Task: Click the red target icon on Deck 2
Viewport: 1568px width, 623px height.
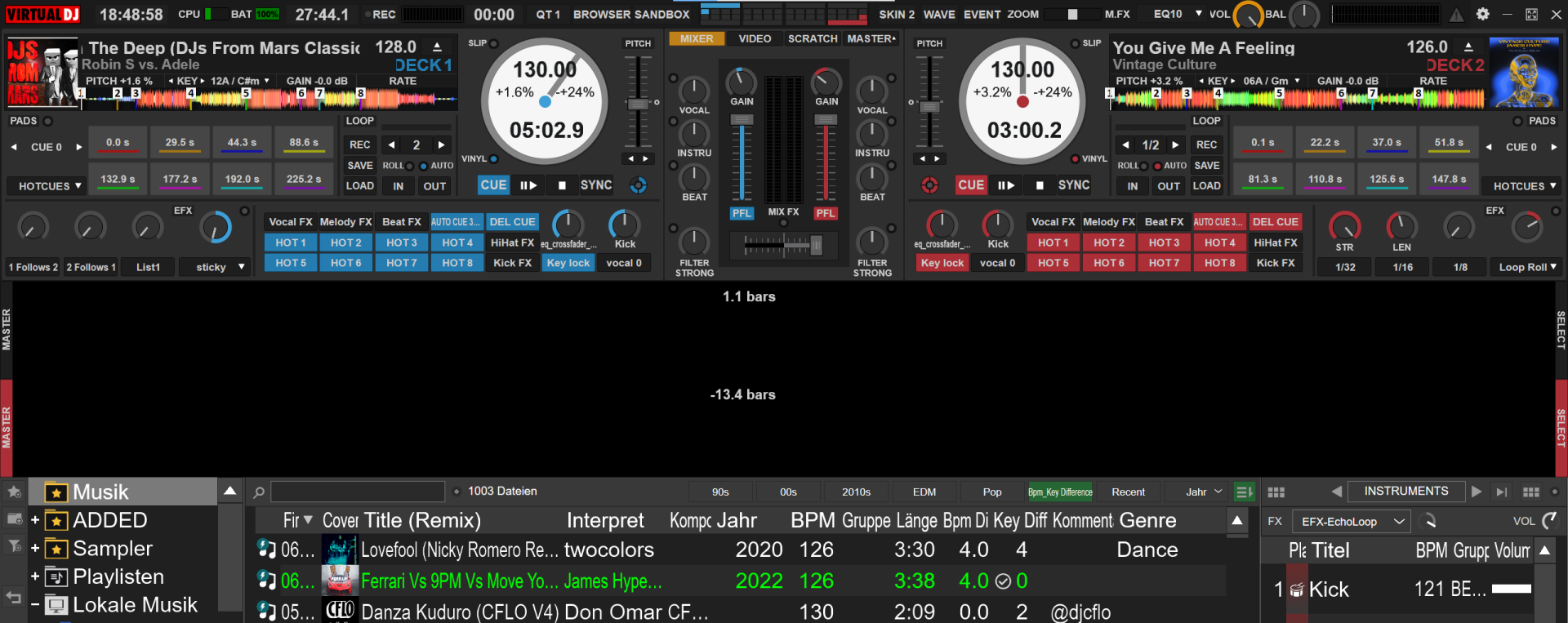Action: click(x=929, y=185)
